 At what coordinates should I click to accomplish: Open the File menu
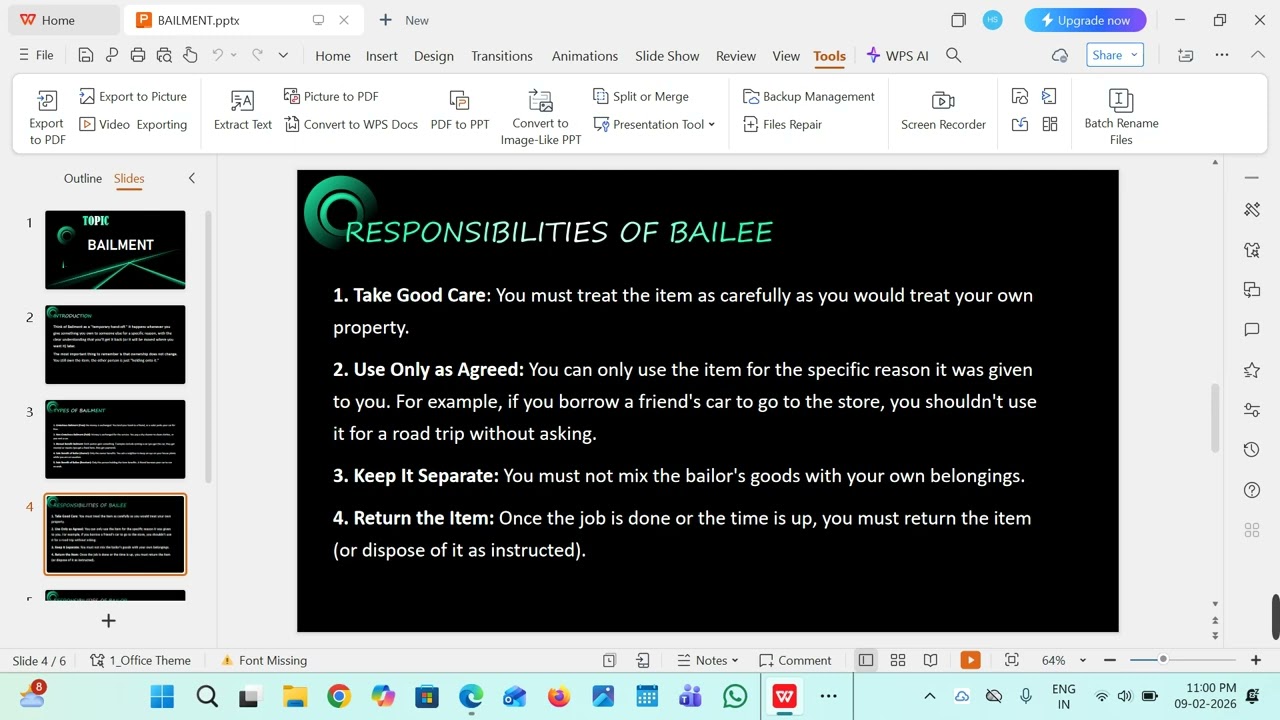tap(36, 55)
